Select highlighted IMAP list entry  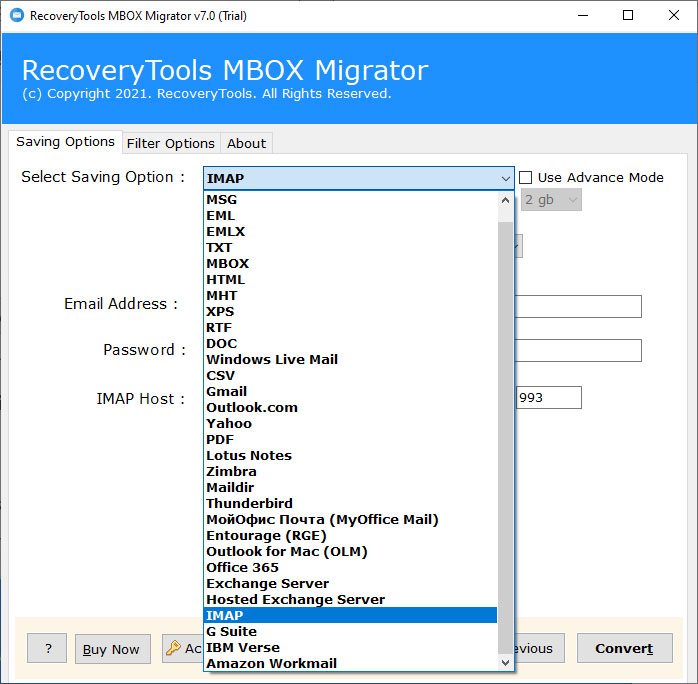pos(350,615)
